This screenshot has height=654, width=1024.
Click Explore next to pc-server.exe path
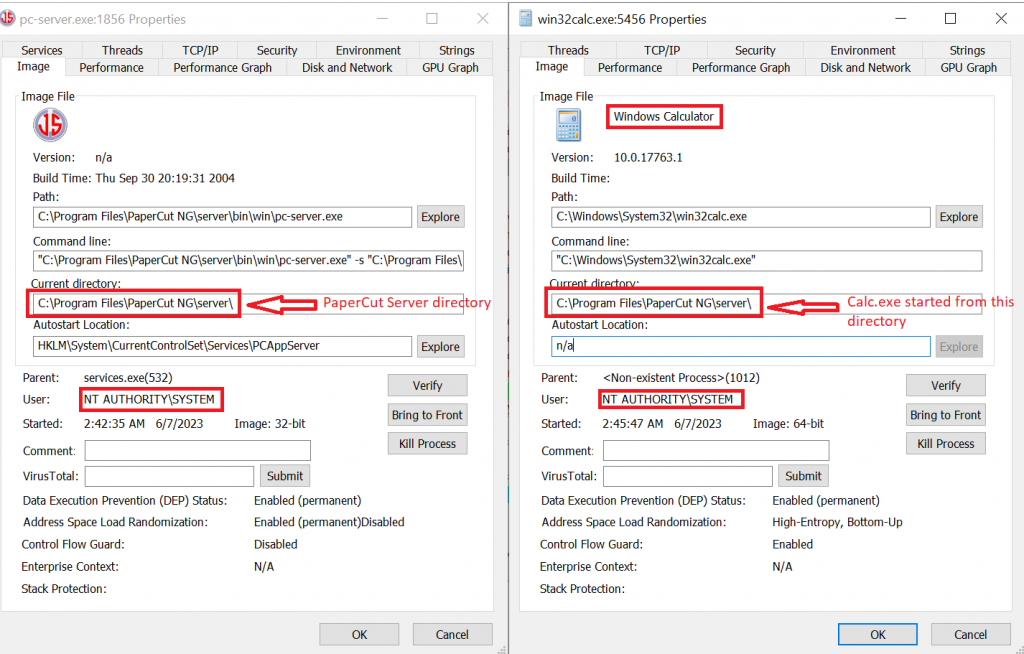coord(440,217)
